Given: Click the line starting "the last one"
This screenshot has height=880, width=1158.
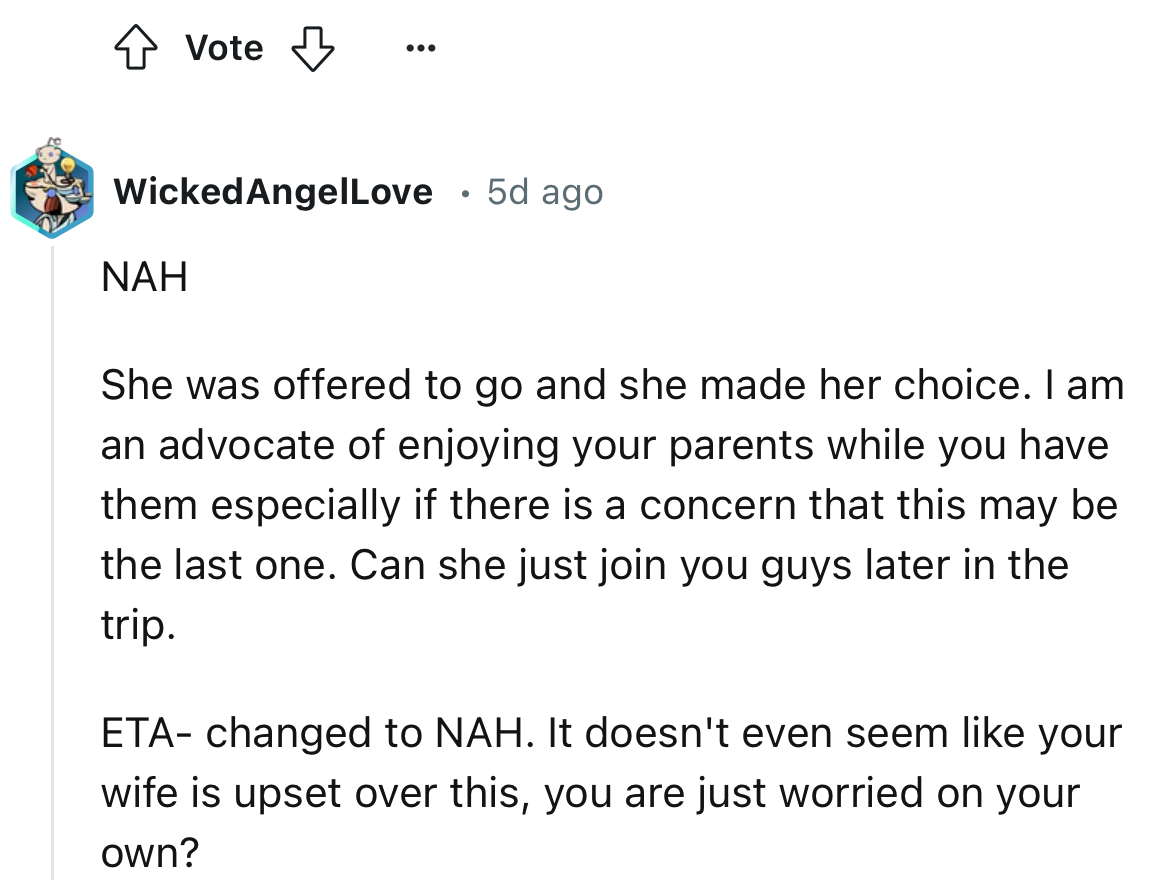Looking at the screenshot, I should click(x=584, y=565).
